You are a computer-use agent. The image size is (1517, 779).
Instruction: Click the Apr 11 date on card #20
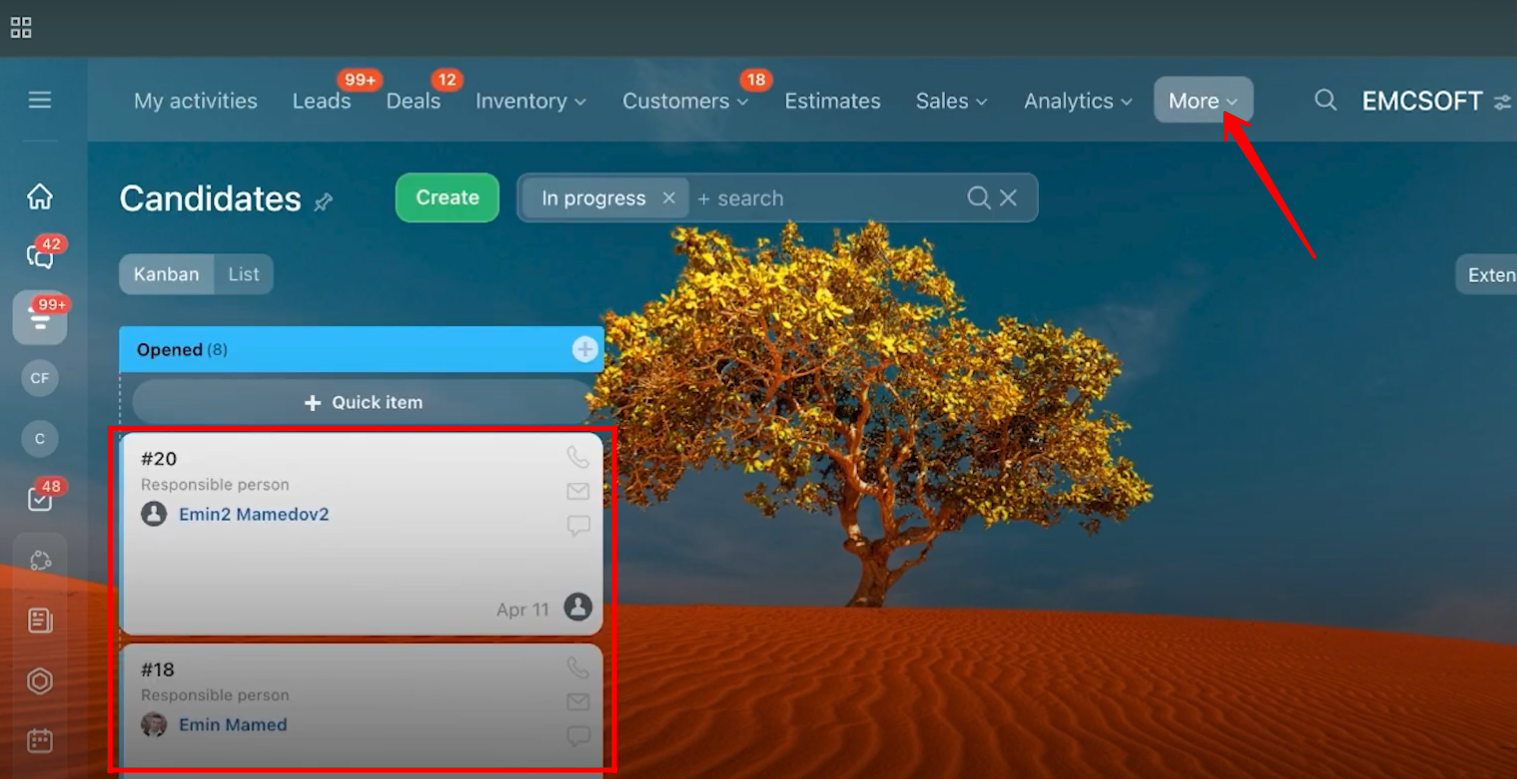pos(523,609)
